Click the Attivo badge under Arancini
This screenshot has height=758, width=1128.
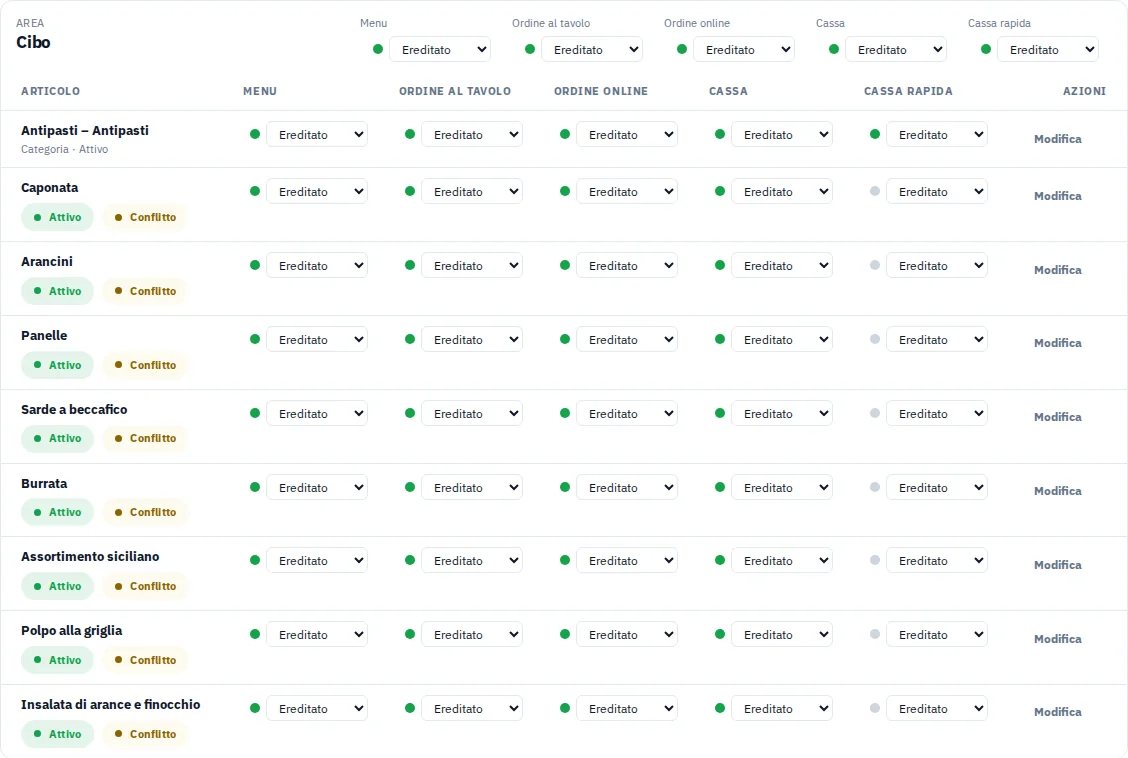tap(58, 291)
